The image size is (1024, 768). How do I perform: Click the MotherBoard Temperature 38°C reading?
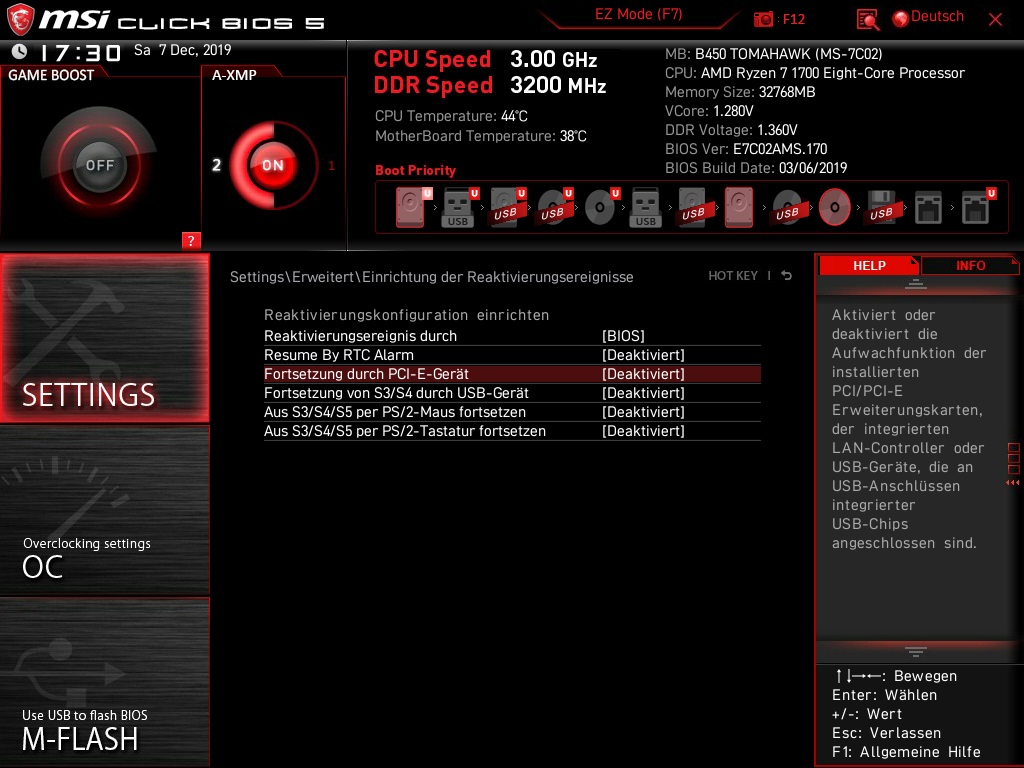coord(481,136)
